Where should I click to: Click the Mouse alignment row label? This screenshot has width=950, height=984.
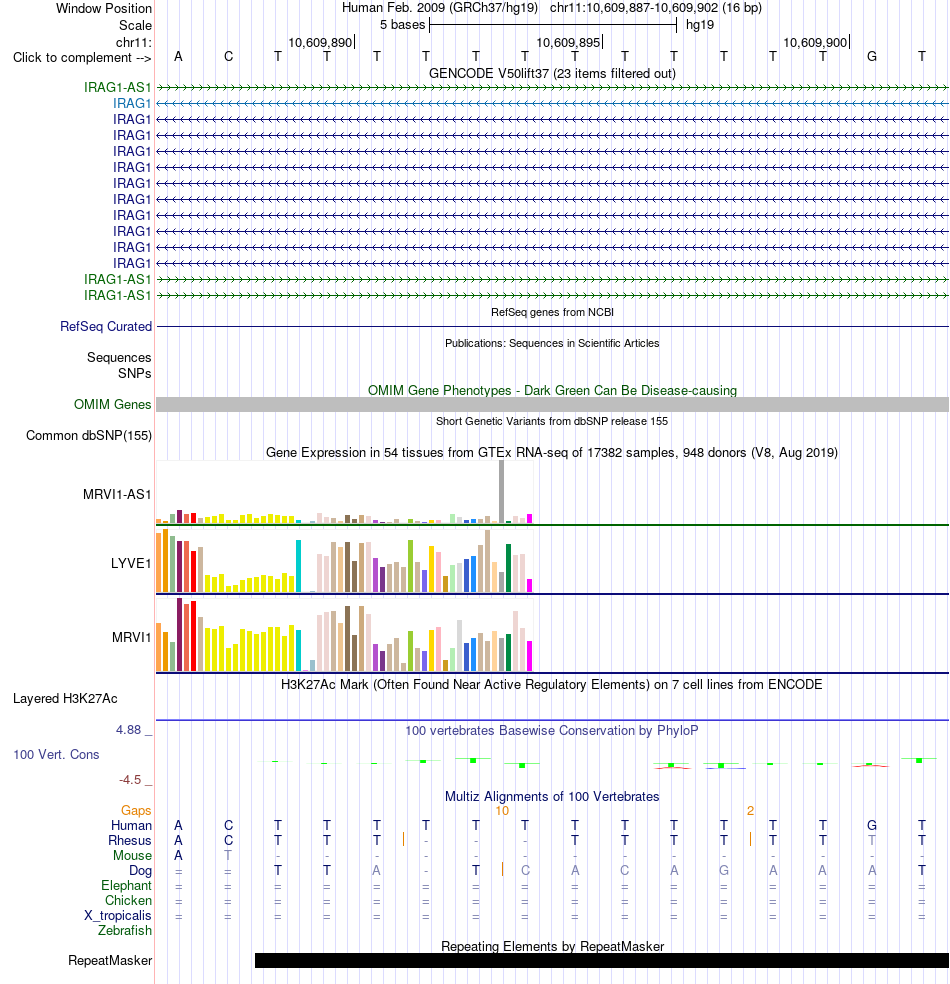132,855
